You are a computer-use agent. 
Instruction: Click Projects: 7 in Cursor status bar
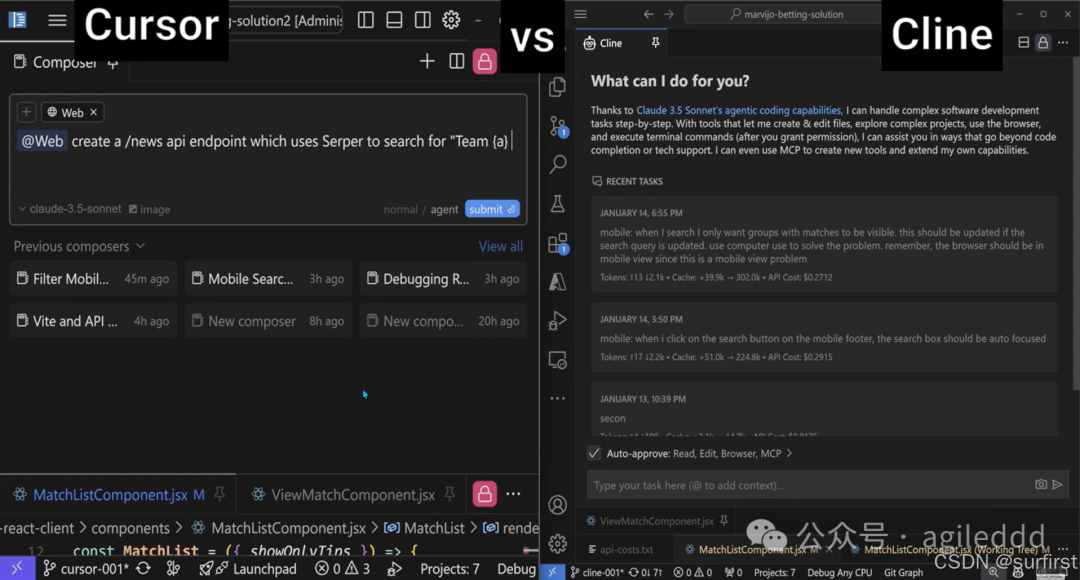click(x=450, y=569)
